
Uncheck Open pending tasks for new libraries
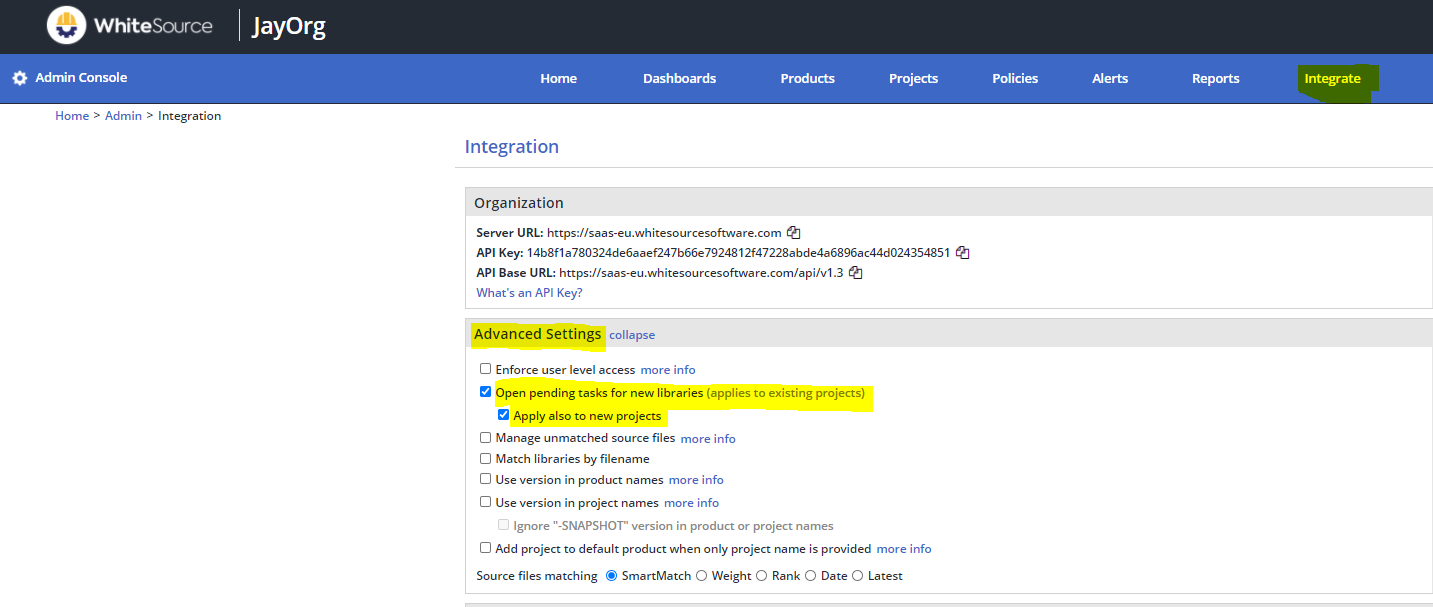[x=485, y=391]
